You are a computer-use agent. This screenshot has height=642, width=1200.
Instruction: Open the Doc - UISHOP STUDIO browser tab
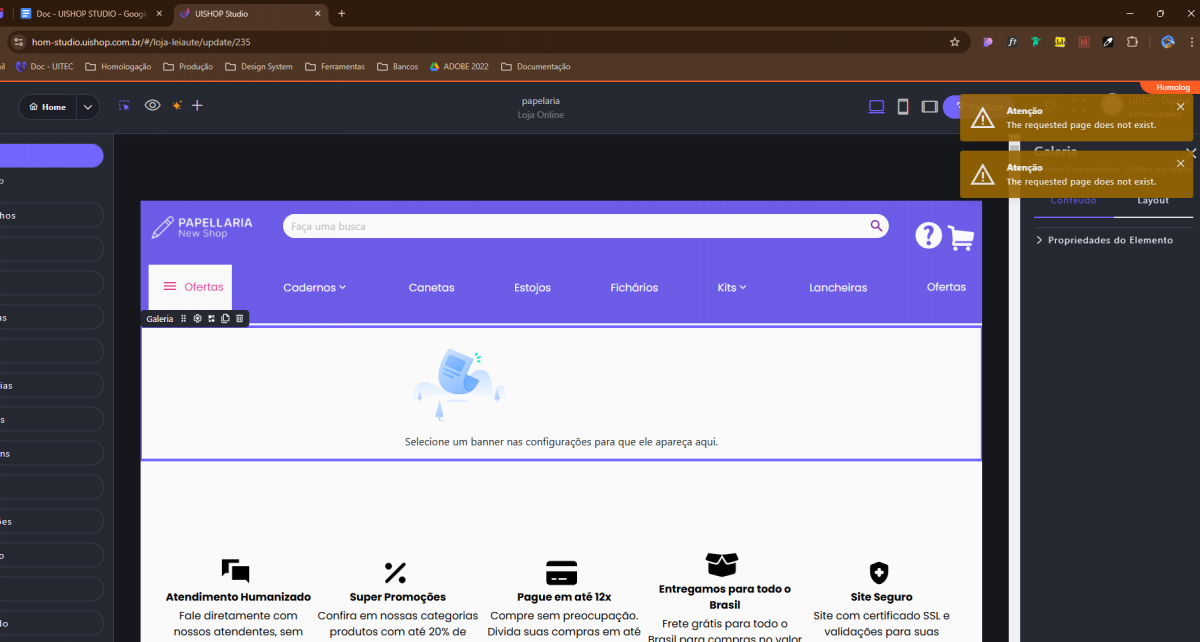click(92, 14)
